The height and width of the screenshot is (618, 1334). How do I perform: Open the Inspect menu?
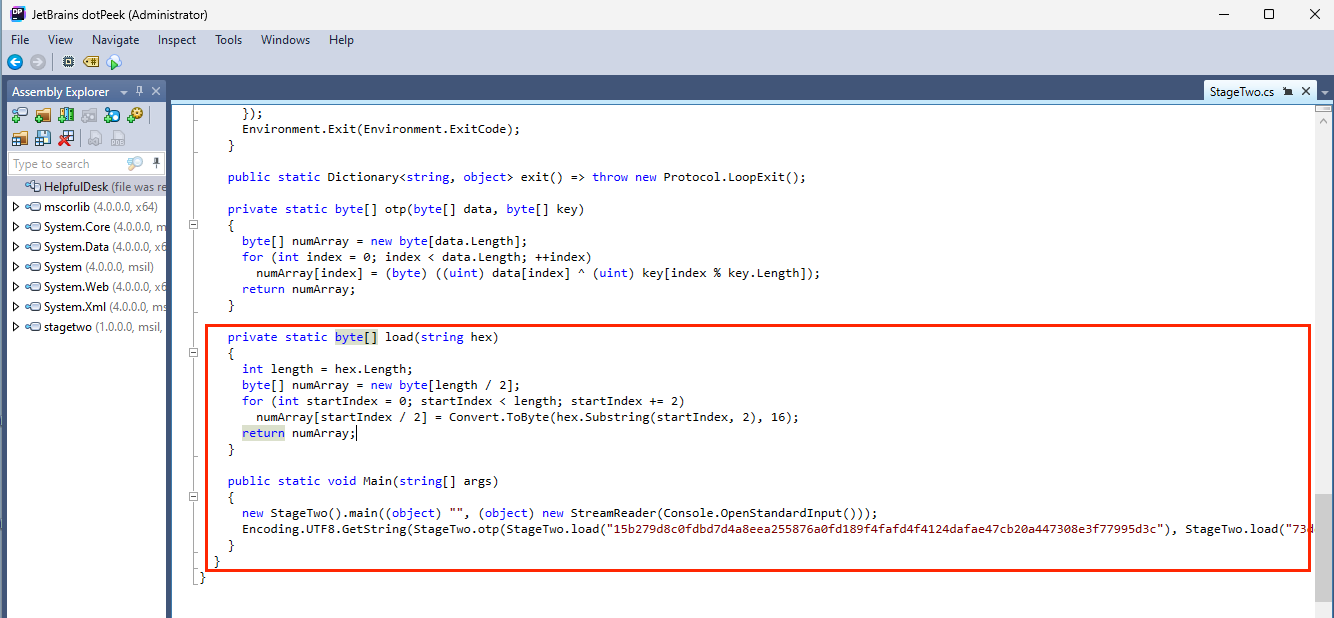176,40
